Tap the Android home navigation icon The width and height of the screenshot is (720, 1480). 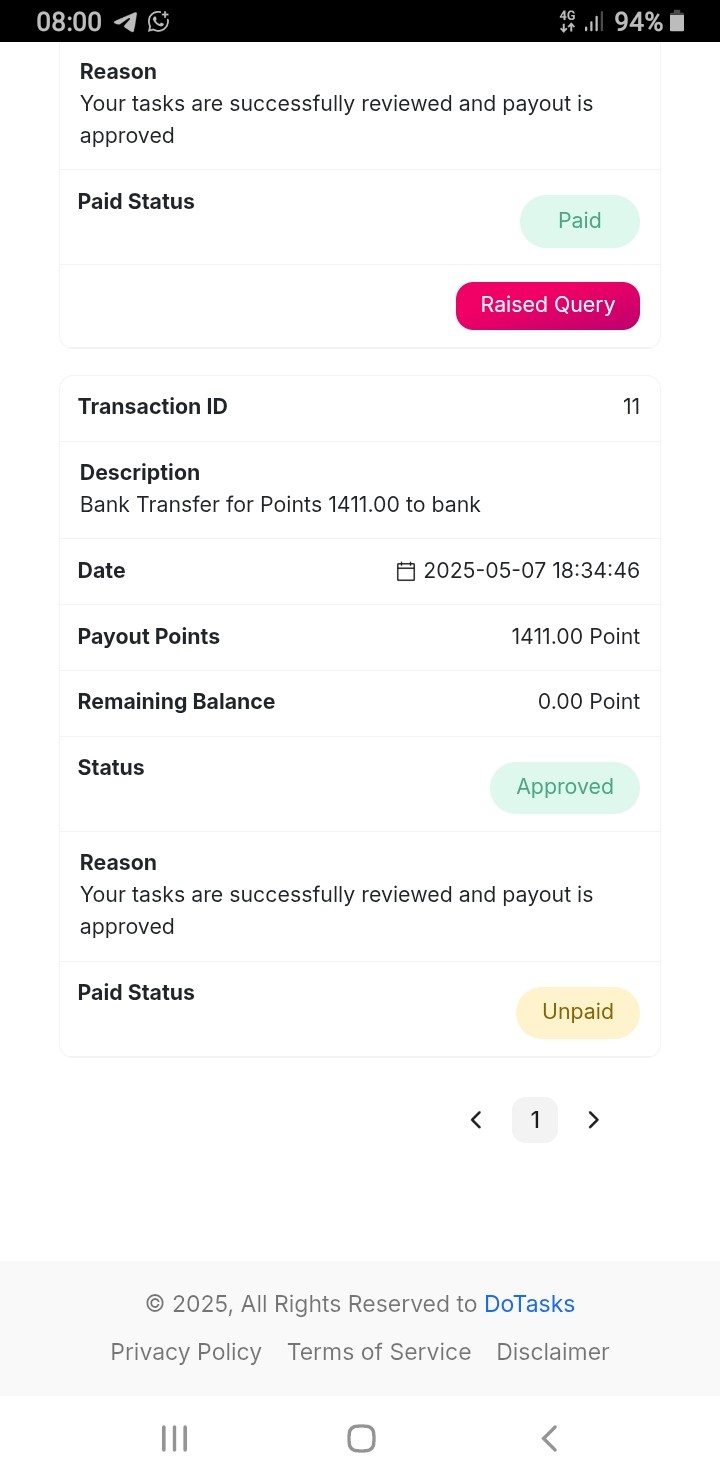(x=361, y=1438)
